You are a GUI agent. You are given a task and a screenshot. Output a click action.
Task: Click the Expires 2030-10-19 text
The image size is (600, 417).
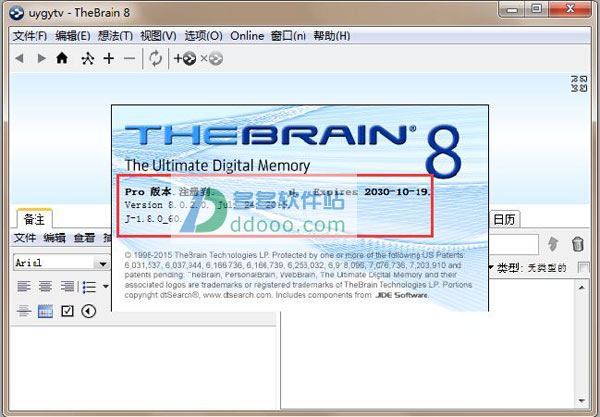point(372,192)
